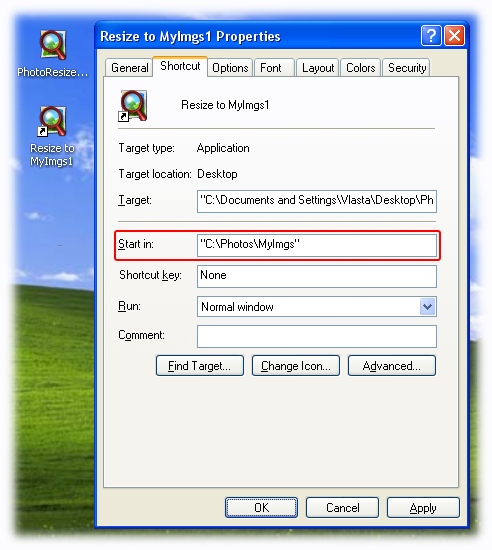Screen dimensions: 492x550
Task: Expand the Run dropdown arrow
Action: point(427,307)
